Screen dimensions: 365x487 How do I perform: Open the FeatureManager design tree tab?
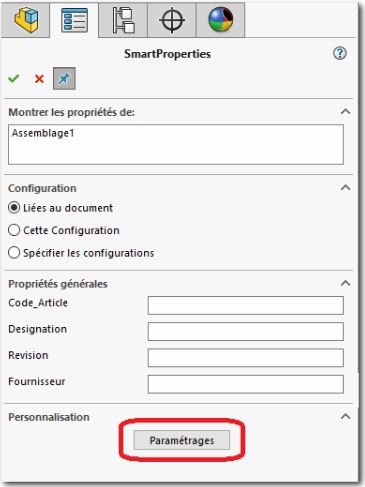[26, 20]
